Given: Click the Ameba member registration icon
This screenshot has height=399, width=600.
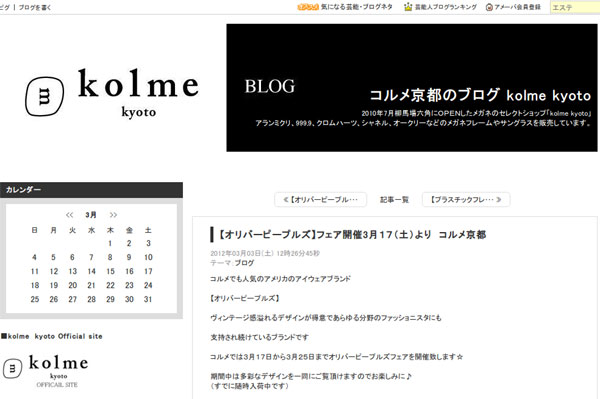Looking at the screenshot, I should tap(489, 7).
